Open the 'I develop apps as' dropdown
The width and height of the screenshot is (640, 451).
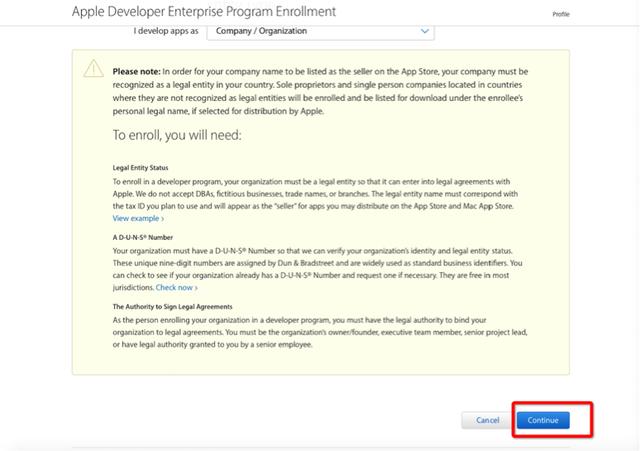(x=320, y=31)
